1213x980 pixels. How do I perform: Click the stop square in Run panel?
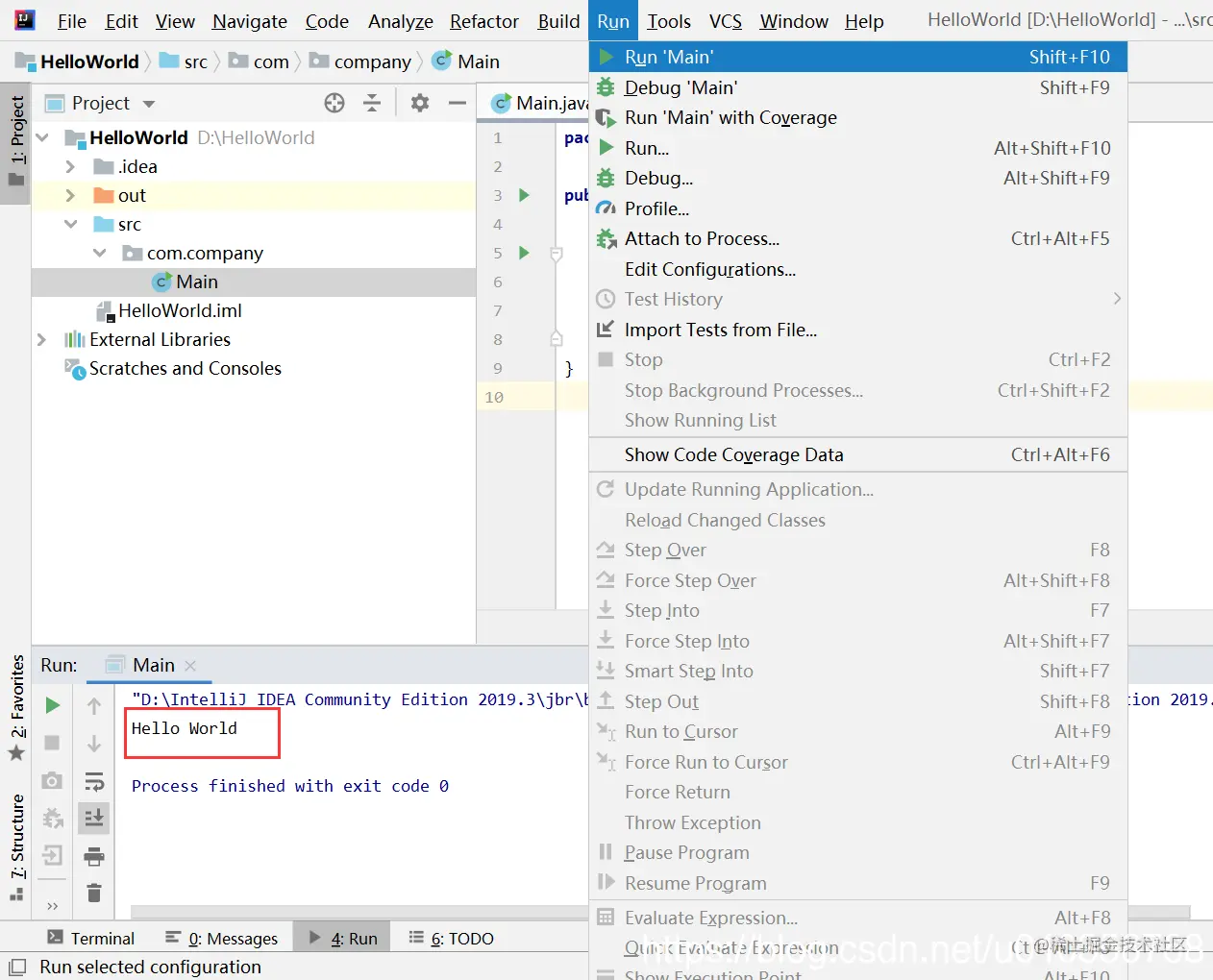click(x=52, y=743)
